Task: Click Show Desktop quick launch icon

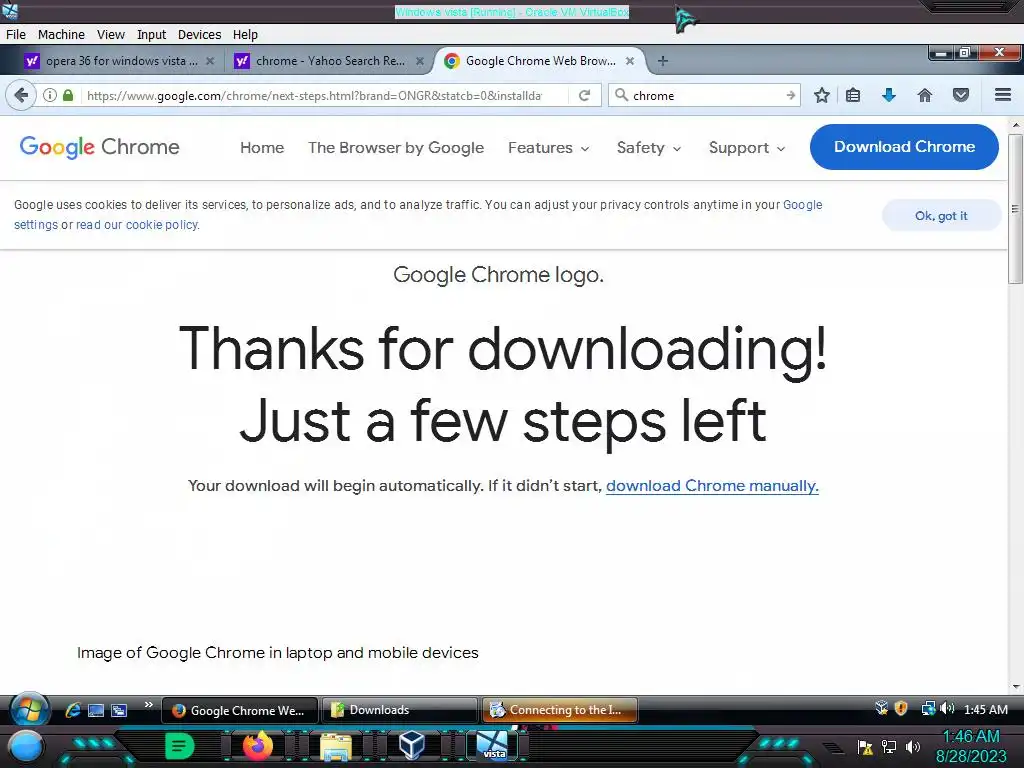Action: pos(96,710)
